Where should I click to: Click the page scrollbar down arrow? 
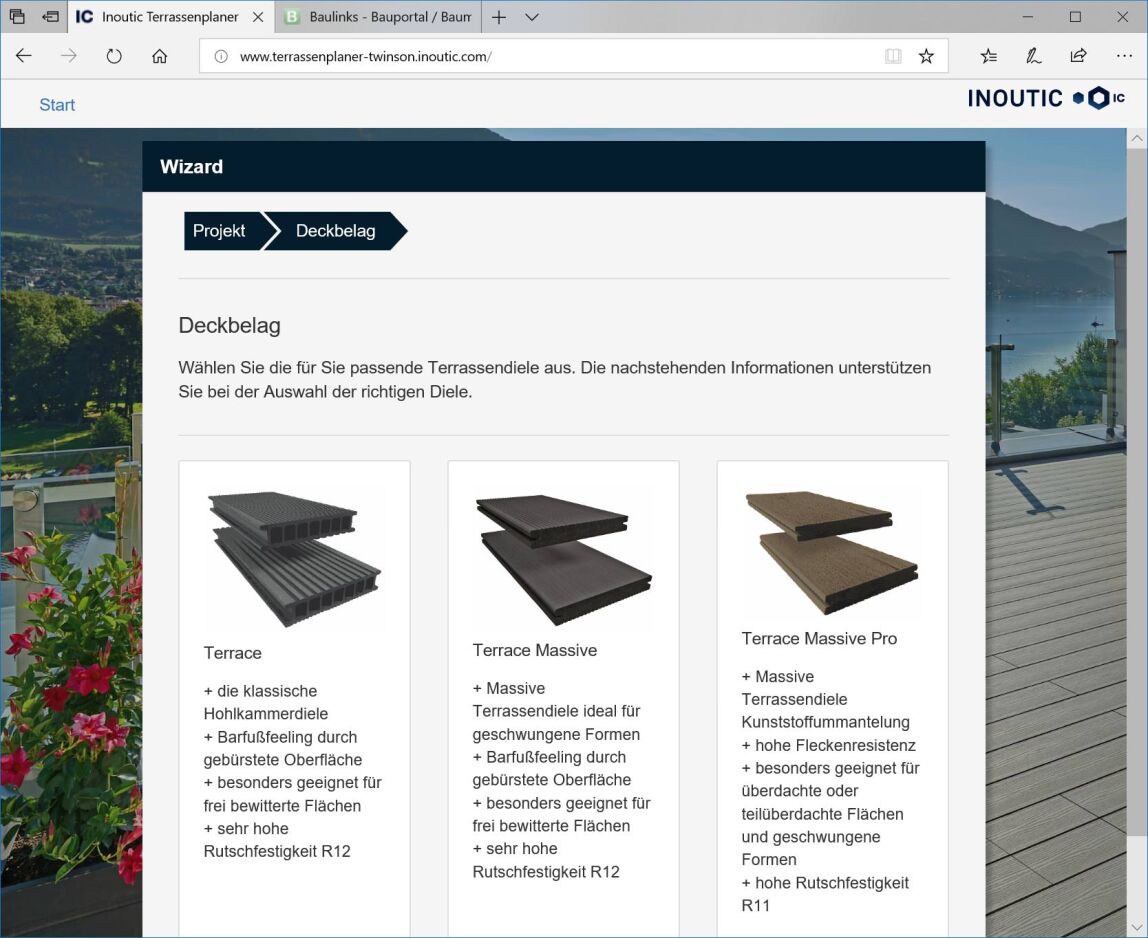click(1136, 926)
